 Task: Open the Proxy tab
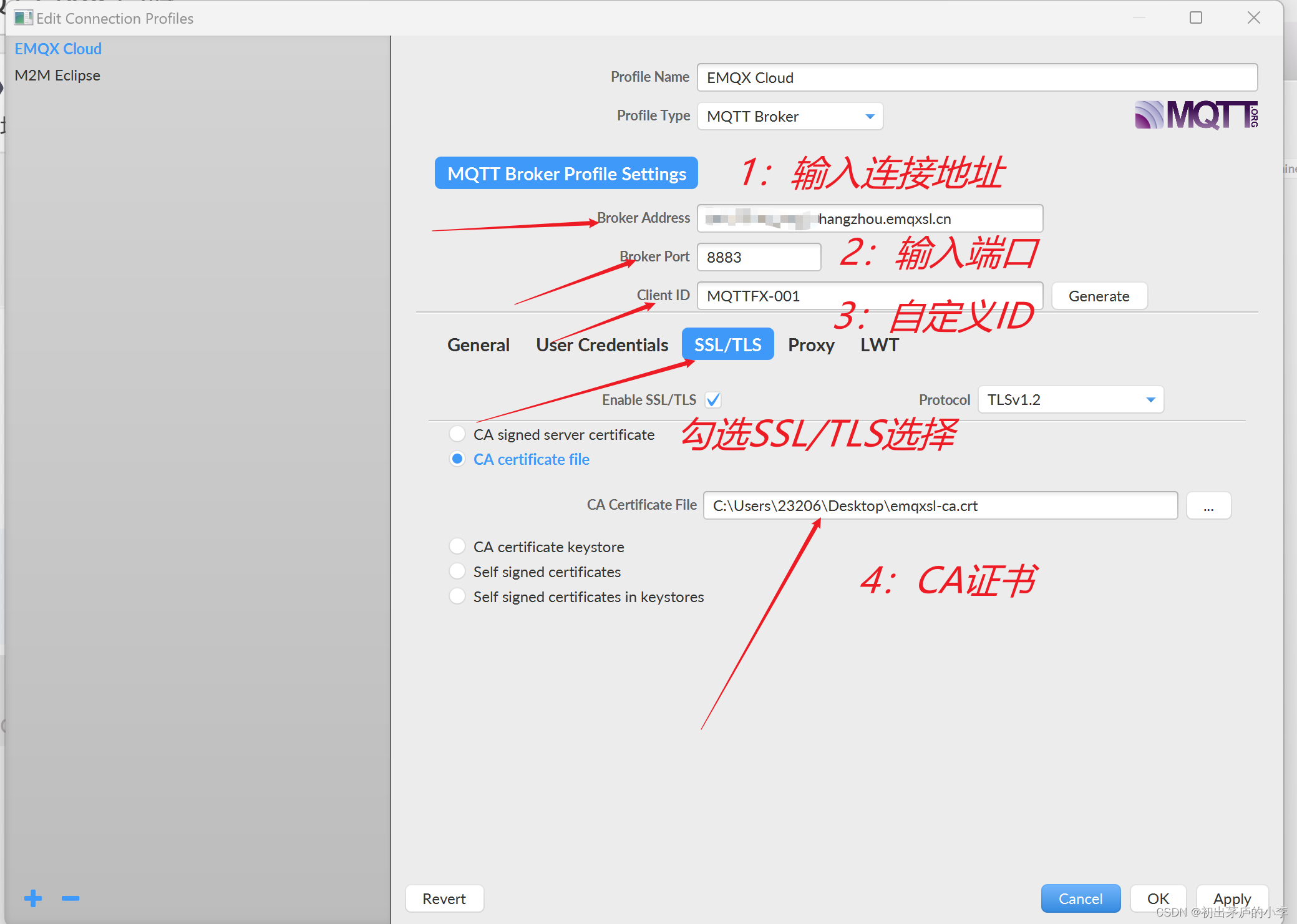pyautogui.click(x=811, y=345)
